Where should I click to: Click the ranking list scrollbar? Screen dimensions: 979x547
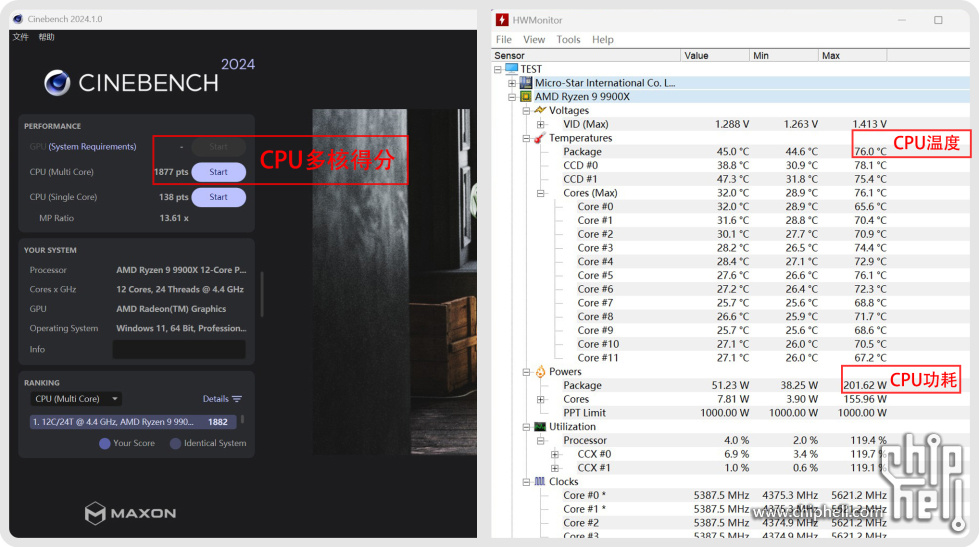pos(242,420)
